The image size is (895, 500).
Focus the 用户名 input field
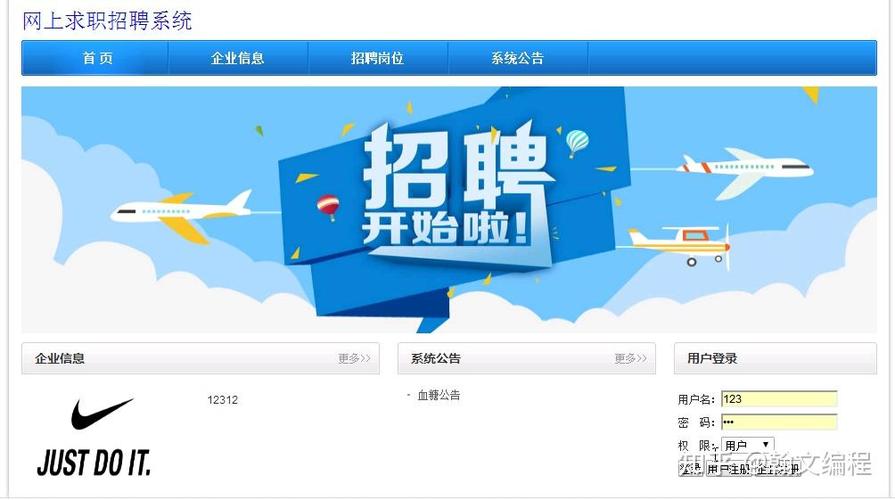coord(779,399)
